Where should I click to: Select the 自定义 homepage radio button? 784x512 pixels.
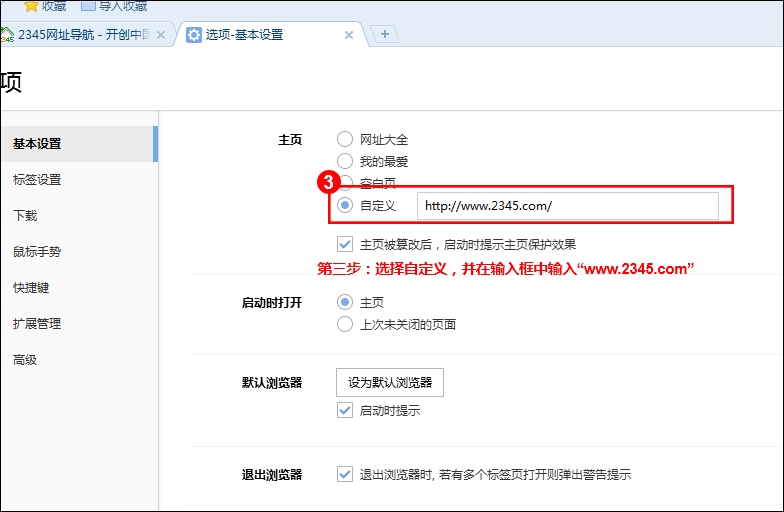(344, 205)
